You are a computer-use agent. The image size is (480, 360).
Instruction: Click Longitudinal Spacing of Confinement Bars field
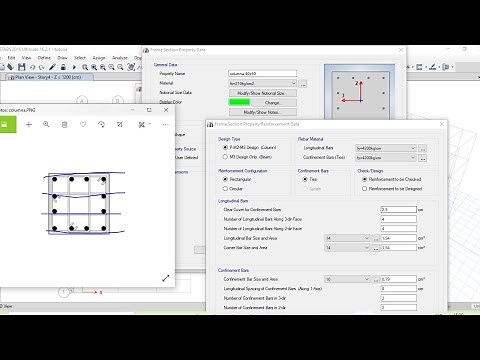pos(399,289)
